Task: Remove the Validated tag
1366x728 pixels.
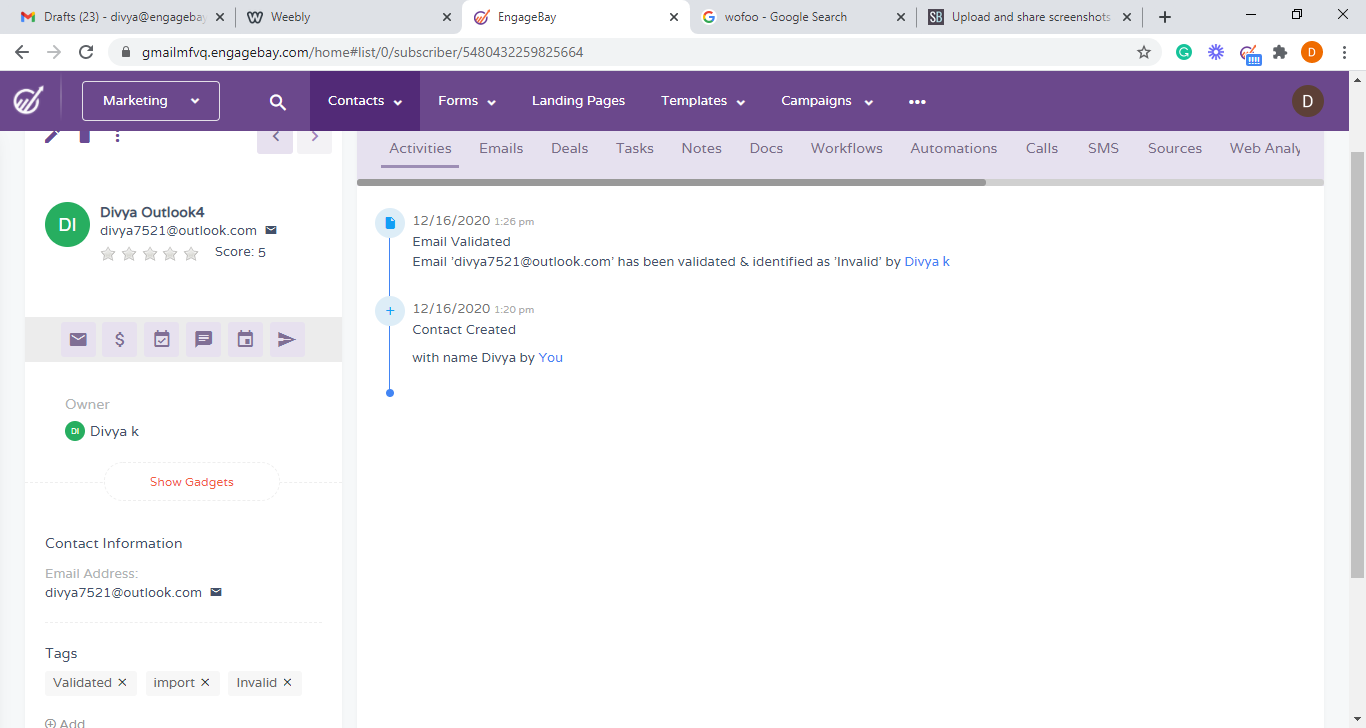Action: (122, 682)
